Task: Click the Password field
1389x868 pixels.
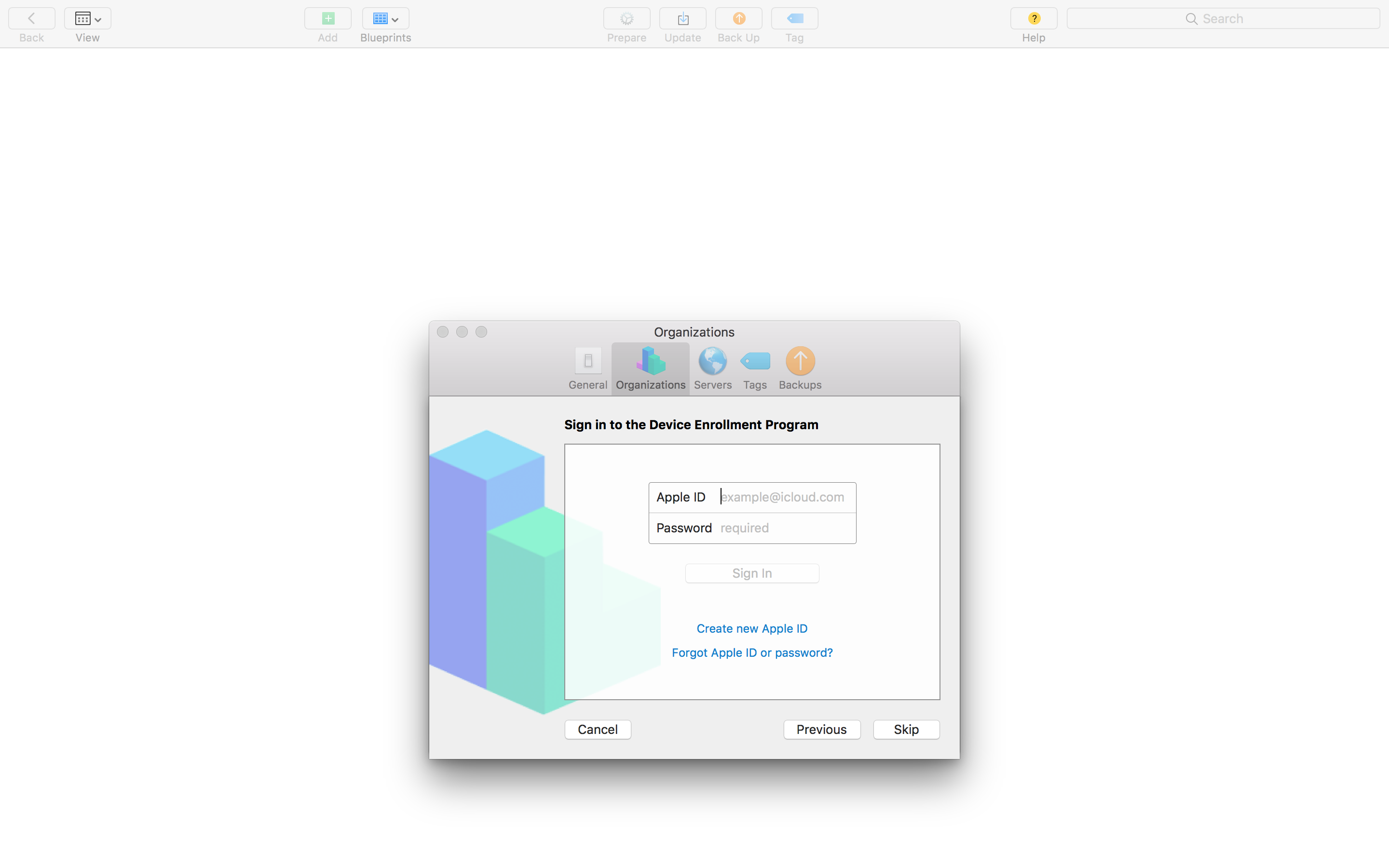Action: coord(784,528)
